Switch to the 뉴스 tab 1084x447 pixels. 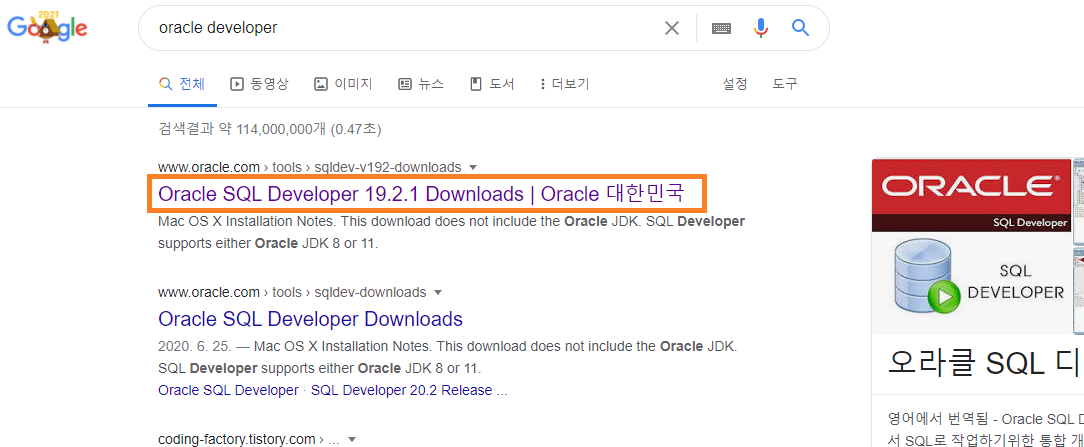tap(421, 84)
